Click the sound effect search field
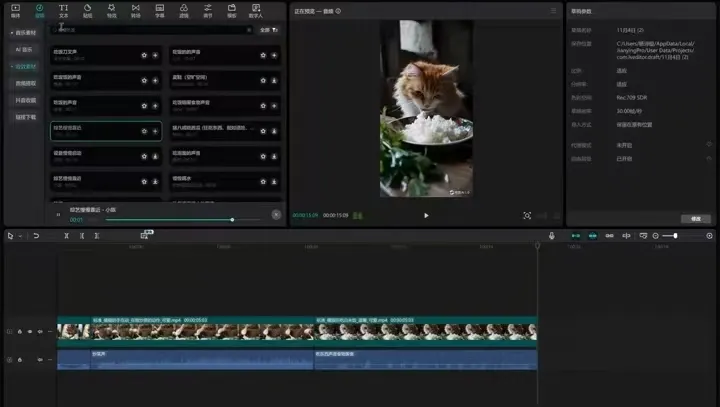 pyautogui.click(x=152, y=30)
